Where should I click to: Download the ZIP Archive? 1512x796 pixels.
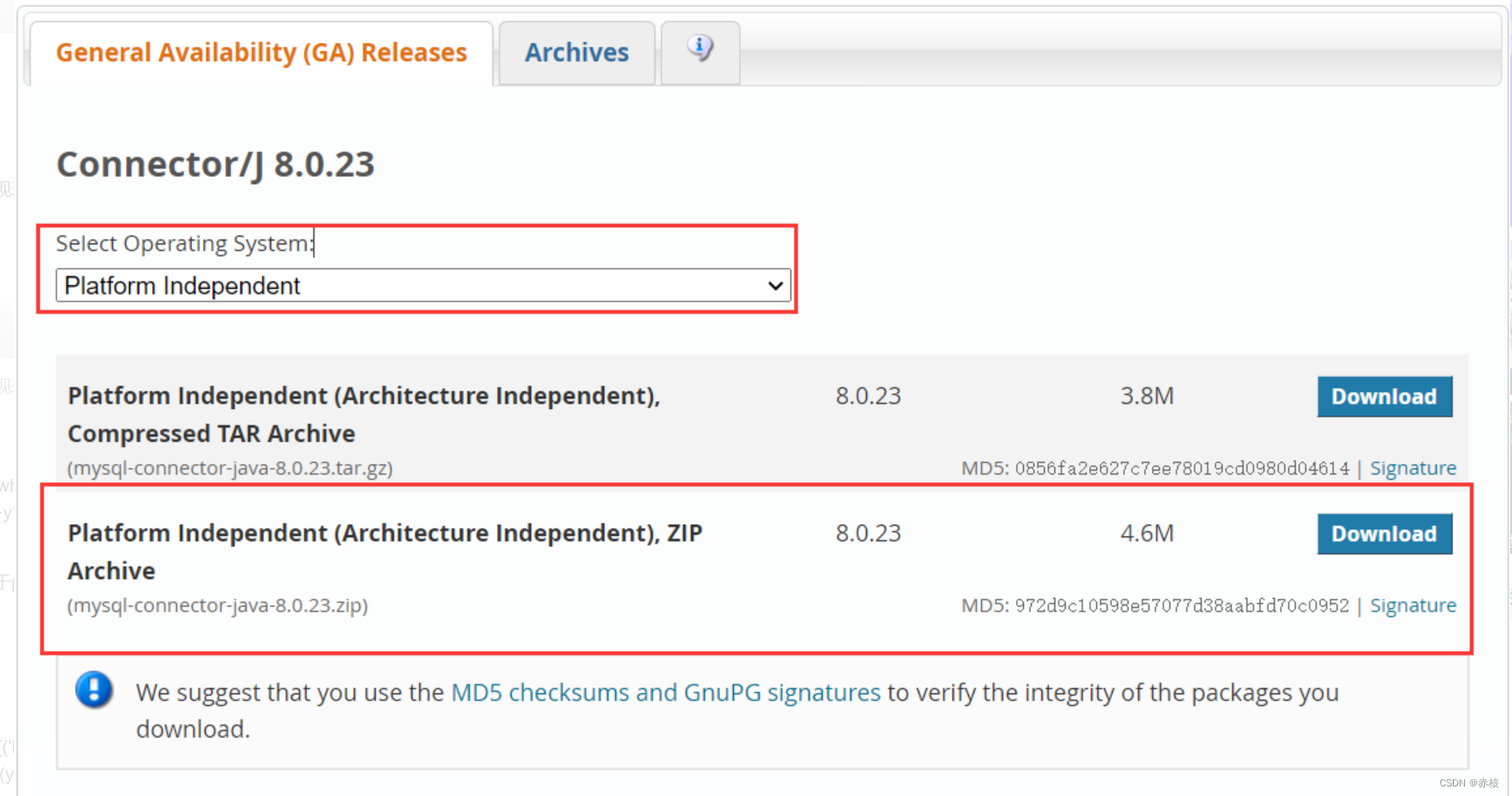[x=1385, y=534]
